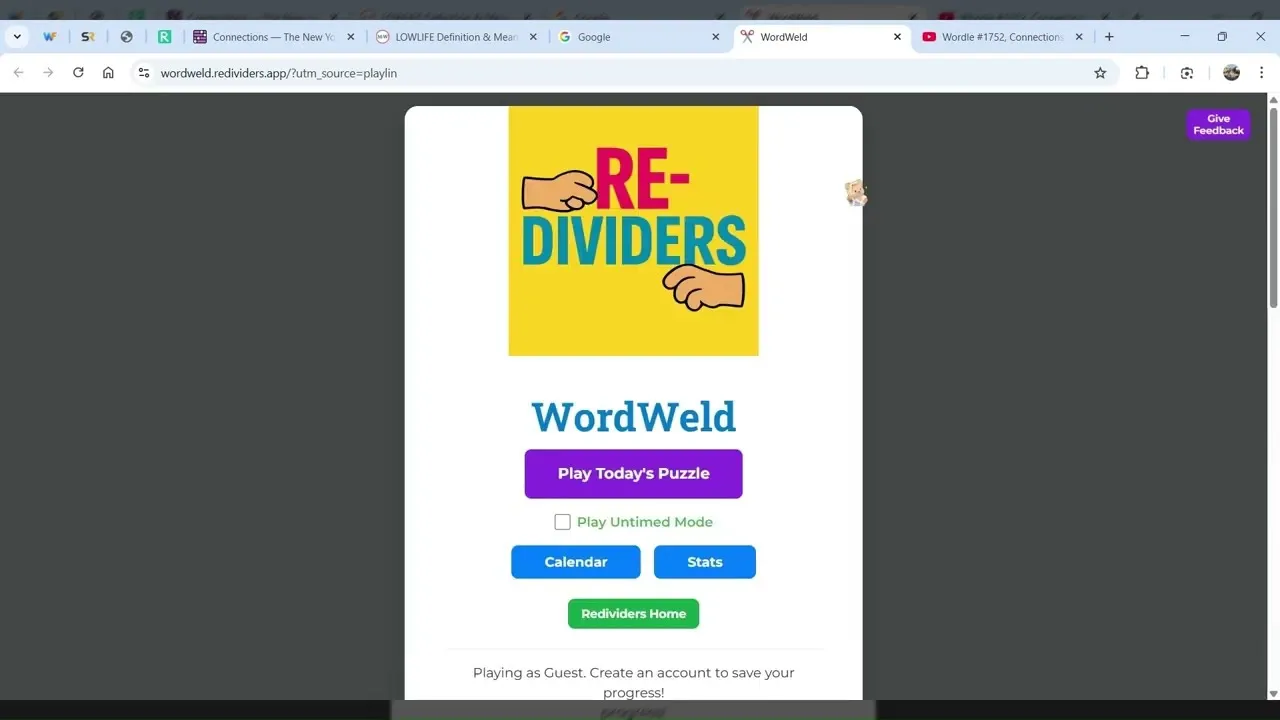1280x720 pixels.
Task: Click the Give Feedback button
Action: [x=1218, y=125]
